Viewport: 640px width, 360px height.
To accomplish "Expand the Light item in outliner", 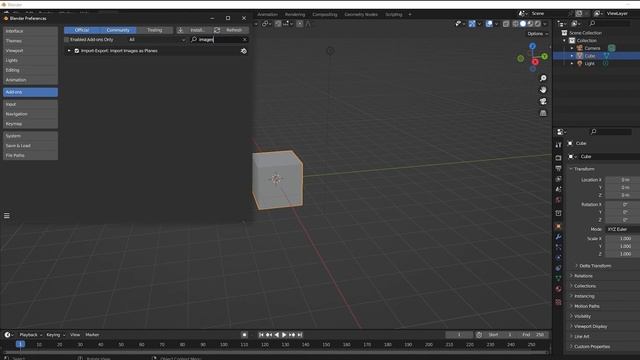I will point(572,64).
